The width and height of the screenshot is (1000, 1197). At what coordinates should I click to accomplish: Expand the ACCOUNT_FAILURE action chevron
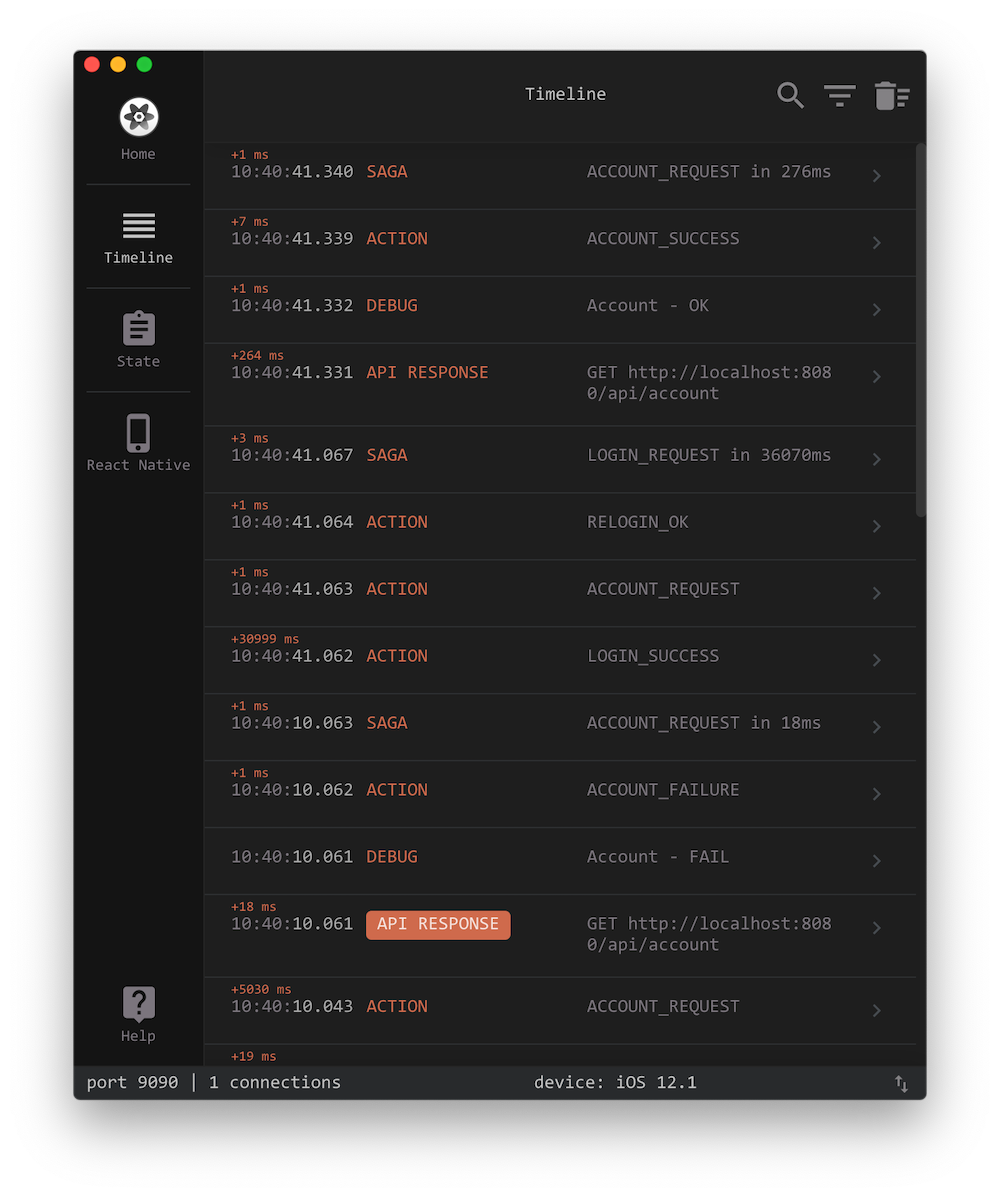tap(876, 794)
